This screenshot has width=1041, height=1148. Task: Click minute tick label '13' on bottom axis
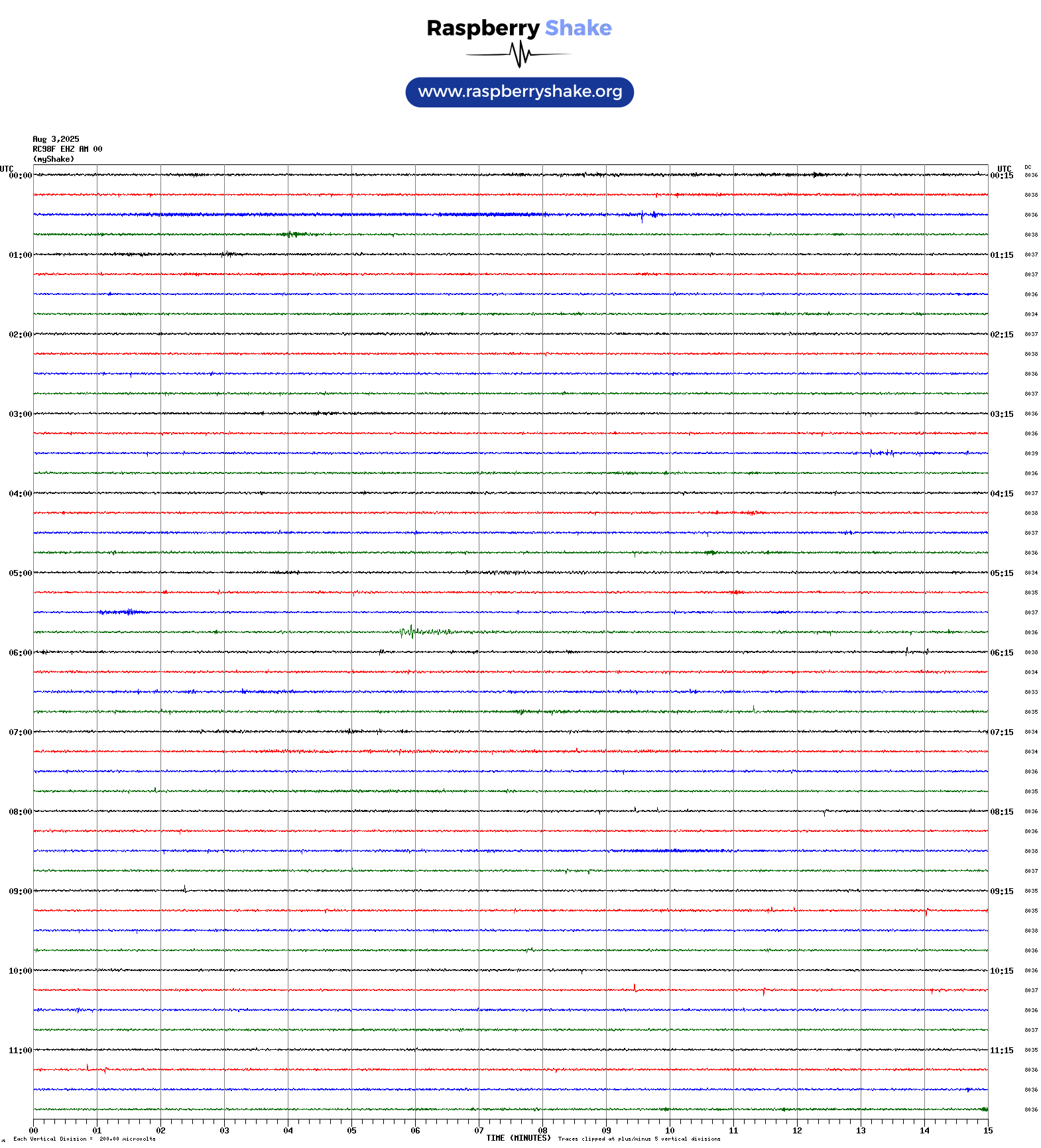click(x=861, y=1131)
